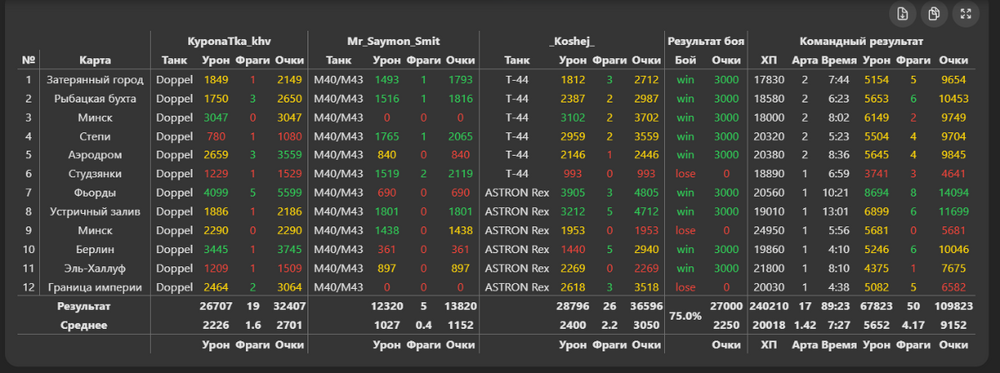
Task: Click the win result in Фьорды row
Action: point(686,193)
